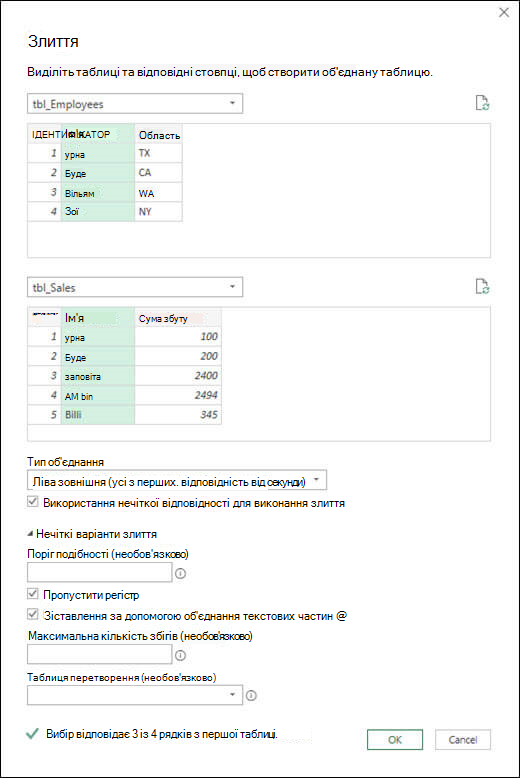Open the tbl_Sales table dropdown
This screenshot has width=520, height=778.
(135, 287)
